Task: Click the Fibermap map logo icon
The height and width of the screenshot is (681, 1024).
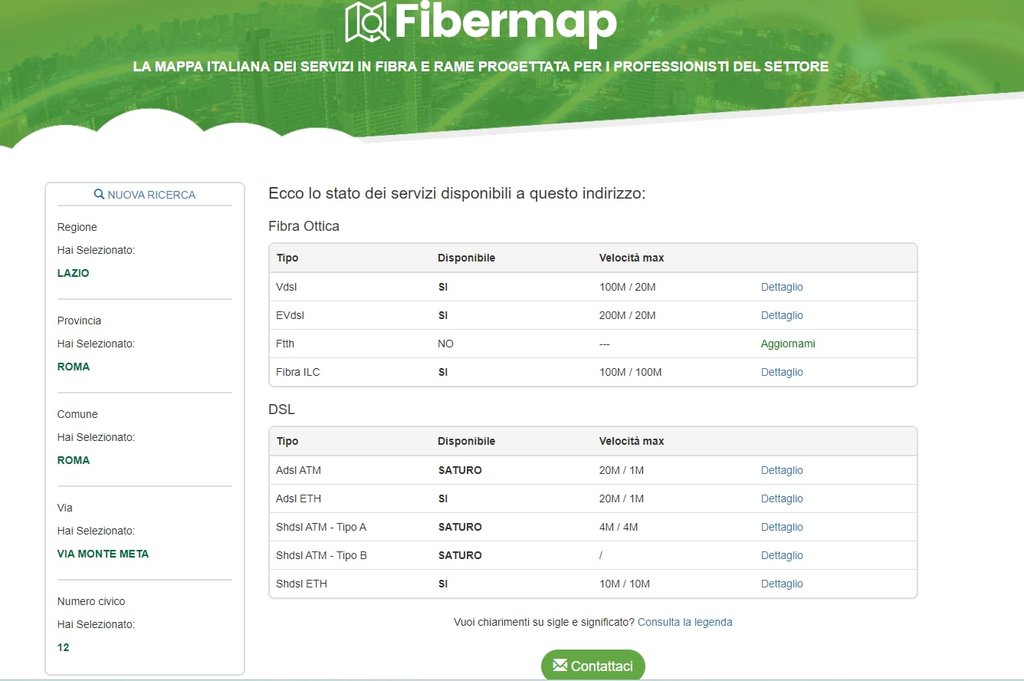Action: (x=367, y=22)
